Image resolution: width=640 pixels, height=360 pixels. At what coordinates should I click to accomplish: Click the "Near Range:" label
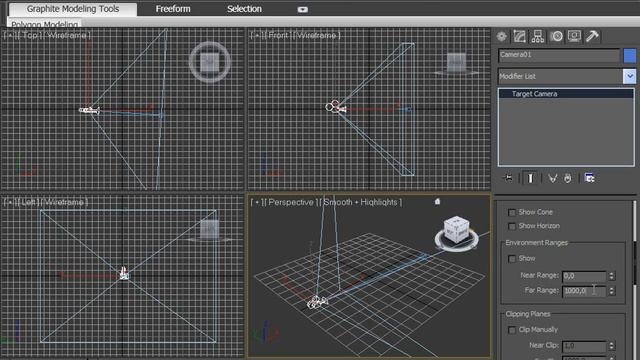coord(539,276)
